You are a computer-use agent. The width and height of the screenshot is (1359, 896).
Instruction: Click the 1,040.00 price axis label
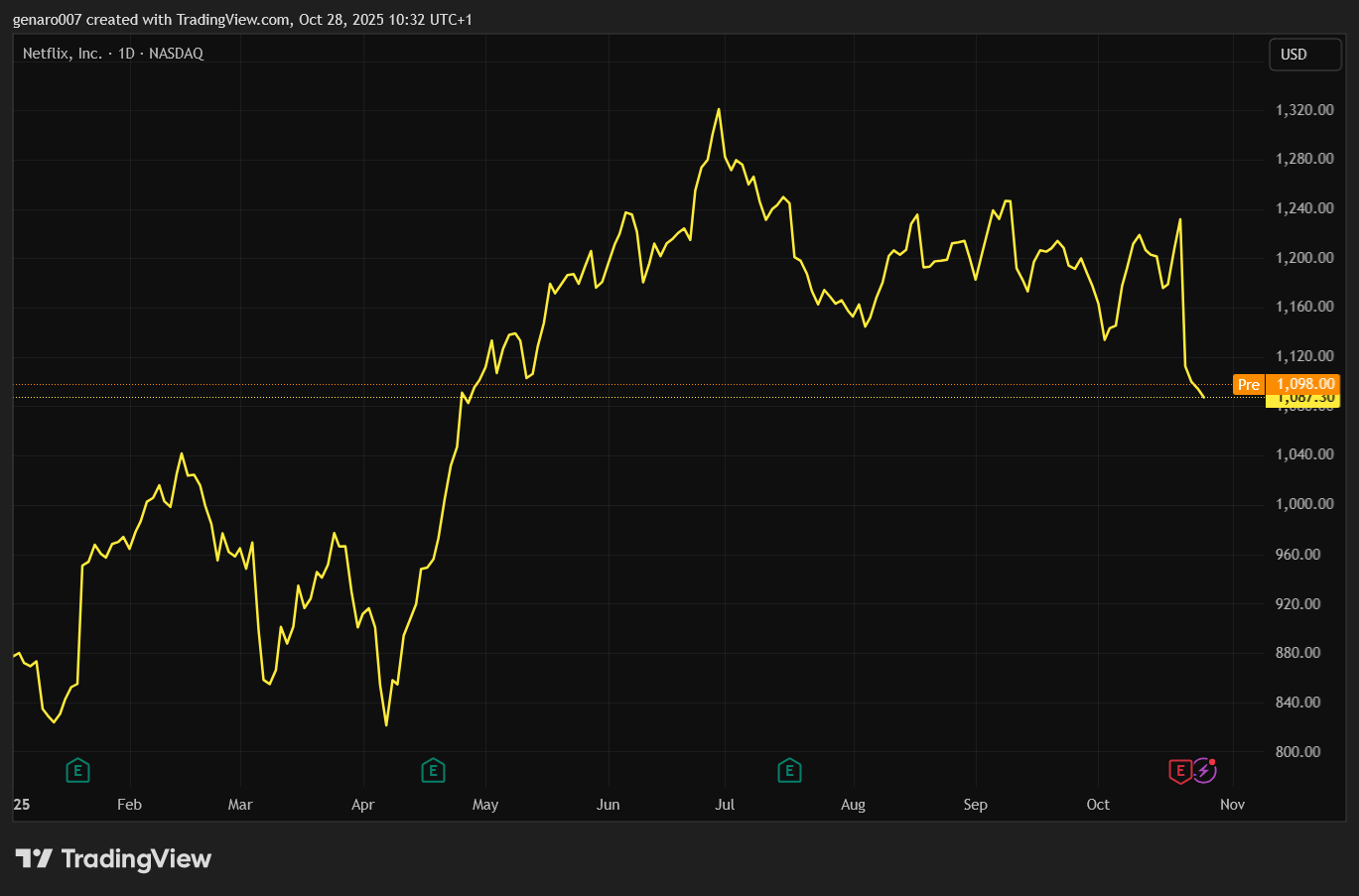[x=1304, y=454]
